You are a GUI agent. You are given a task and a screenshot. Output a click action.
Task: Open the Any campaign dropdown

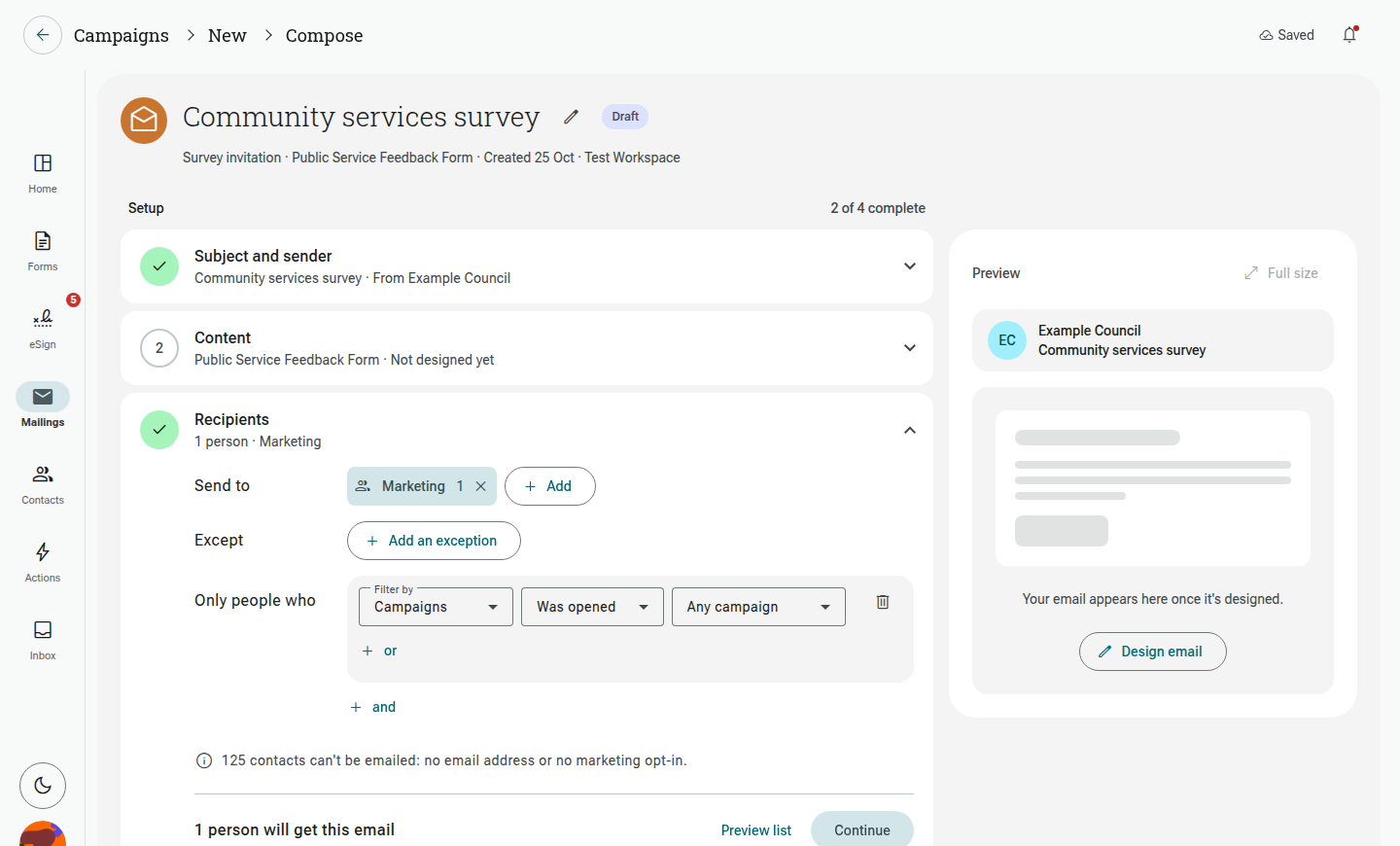(x=758, y=607)
